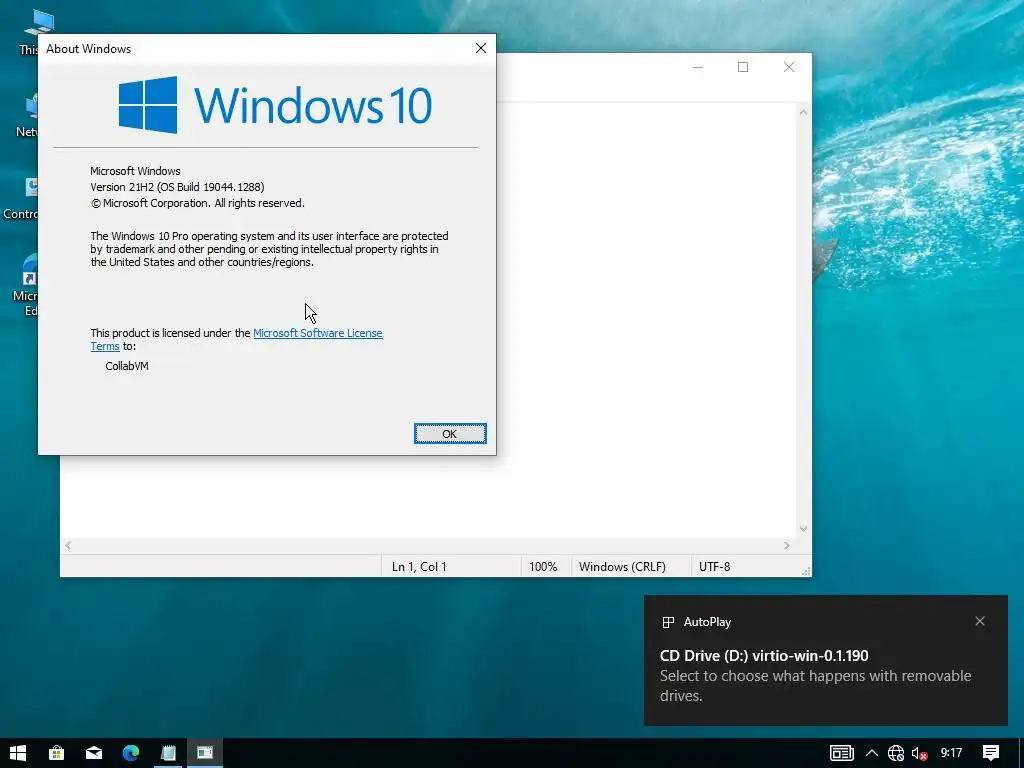The width and height of the screenshot is (1024, 768).
Task: Click OK in About Windows dialog
Action: [x=450, y=434]
